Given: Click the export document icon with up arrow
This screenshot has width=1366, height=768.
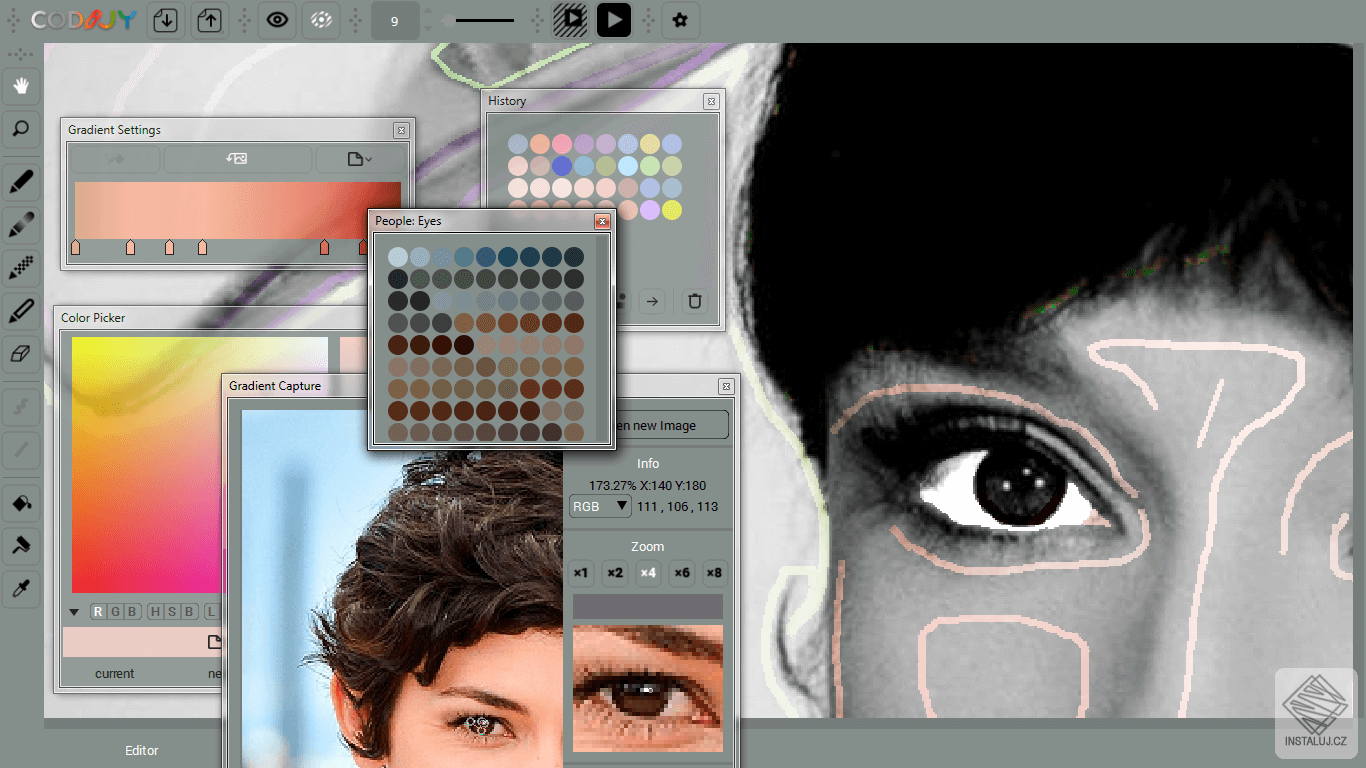Looking at the screenshot, I should coord(209,20).
